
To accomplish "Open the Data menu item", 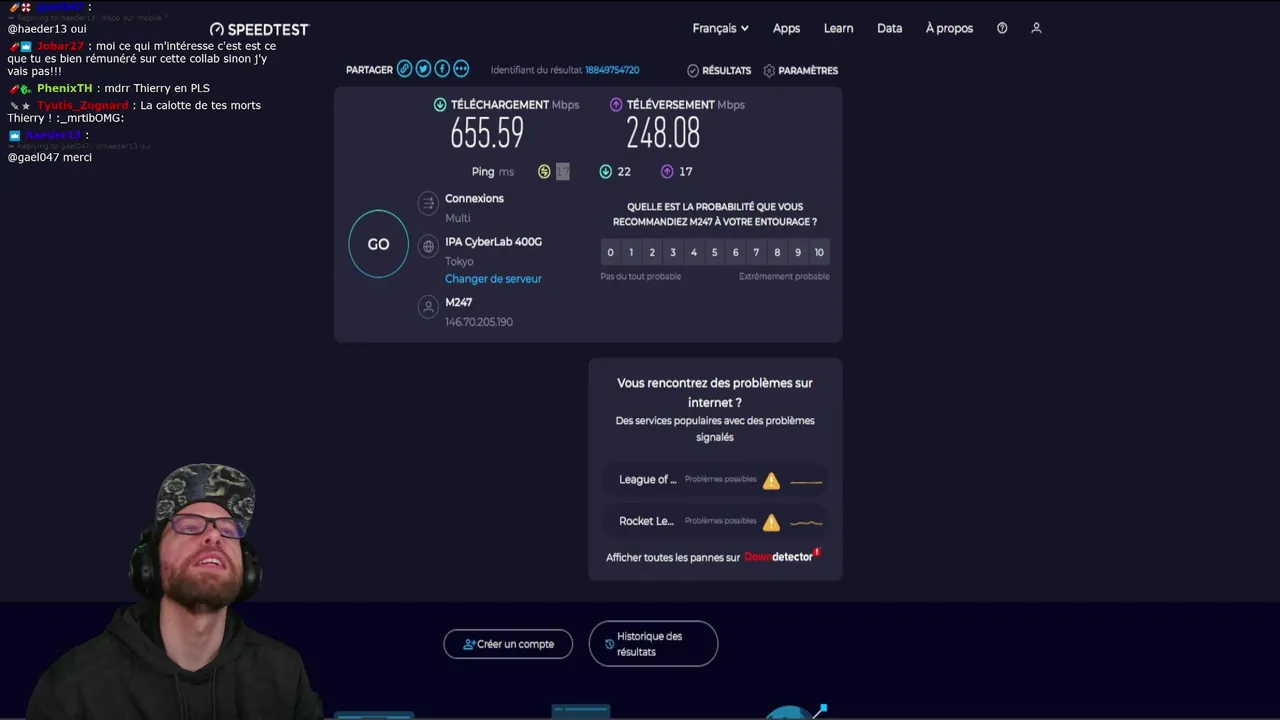I will (x=889, y=28).
